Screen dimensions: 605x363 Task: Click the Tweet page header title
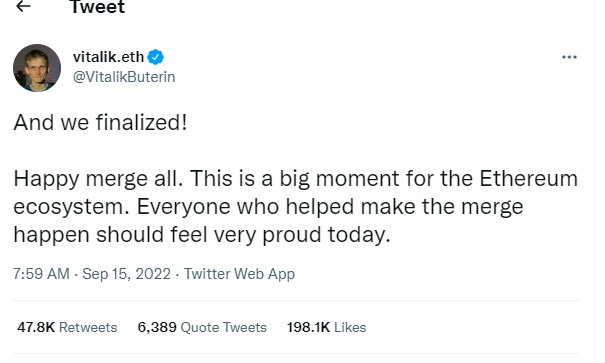pyautogui.click(x=97, y=7)
